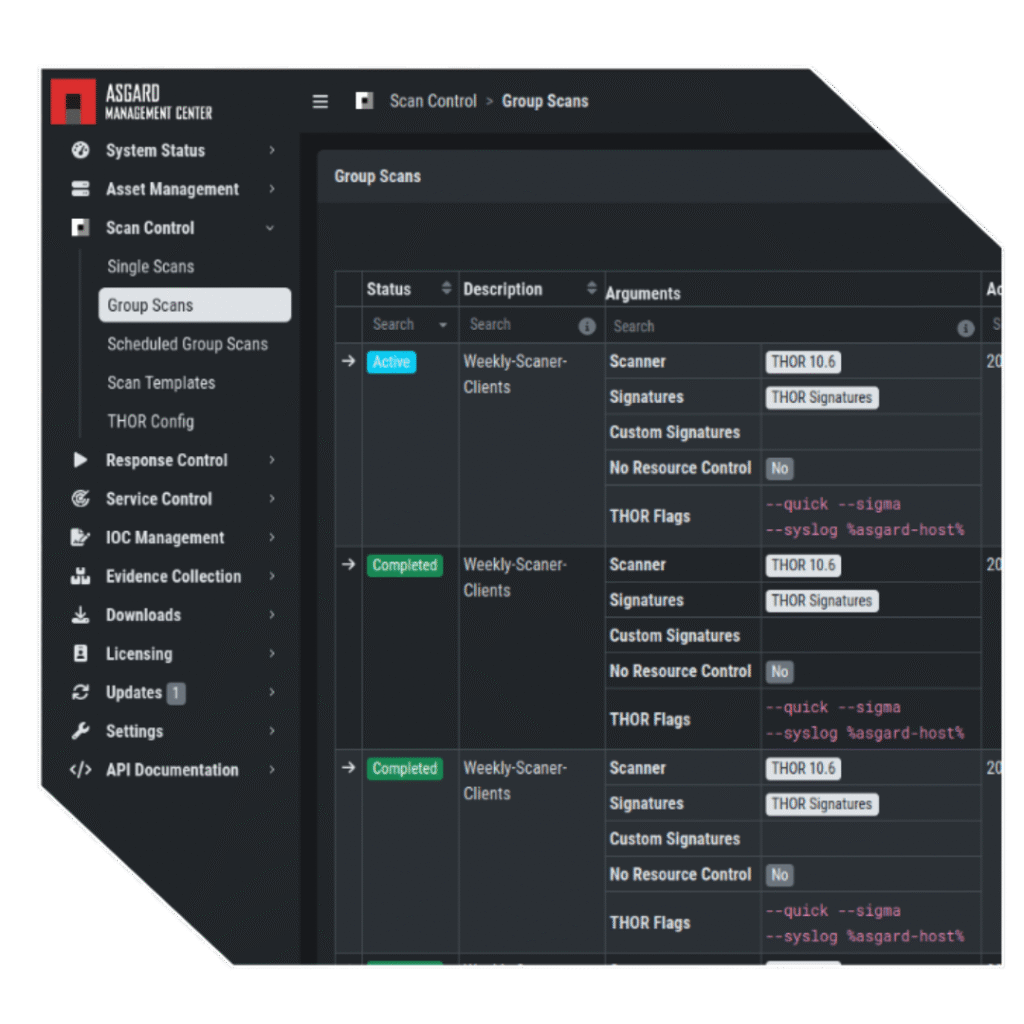Open the Asset Management menu

[172, 189]
